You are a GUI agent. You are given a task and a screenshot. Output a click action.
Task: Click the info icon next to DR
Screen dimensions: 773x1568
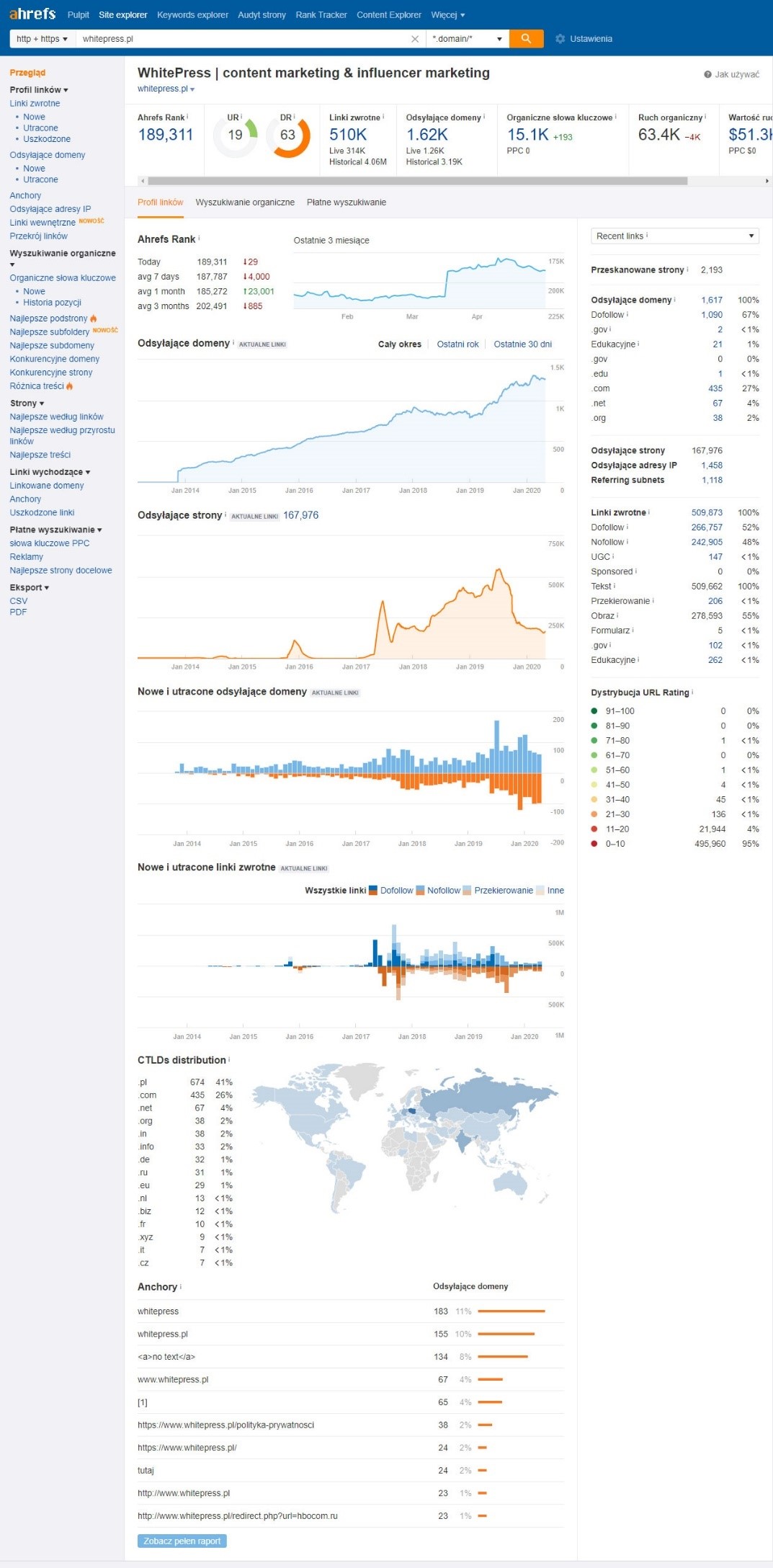click(294, 116)
